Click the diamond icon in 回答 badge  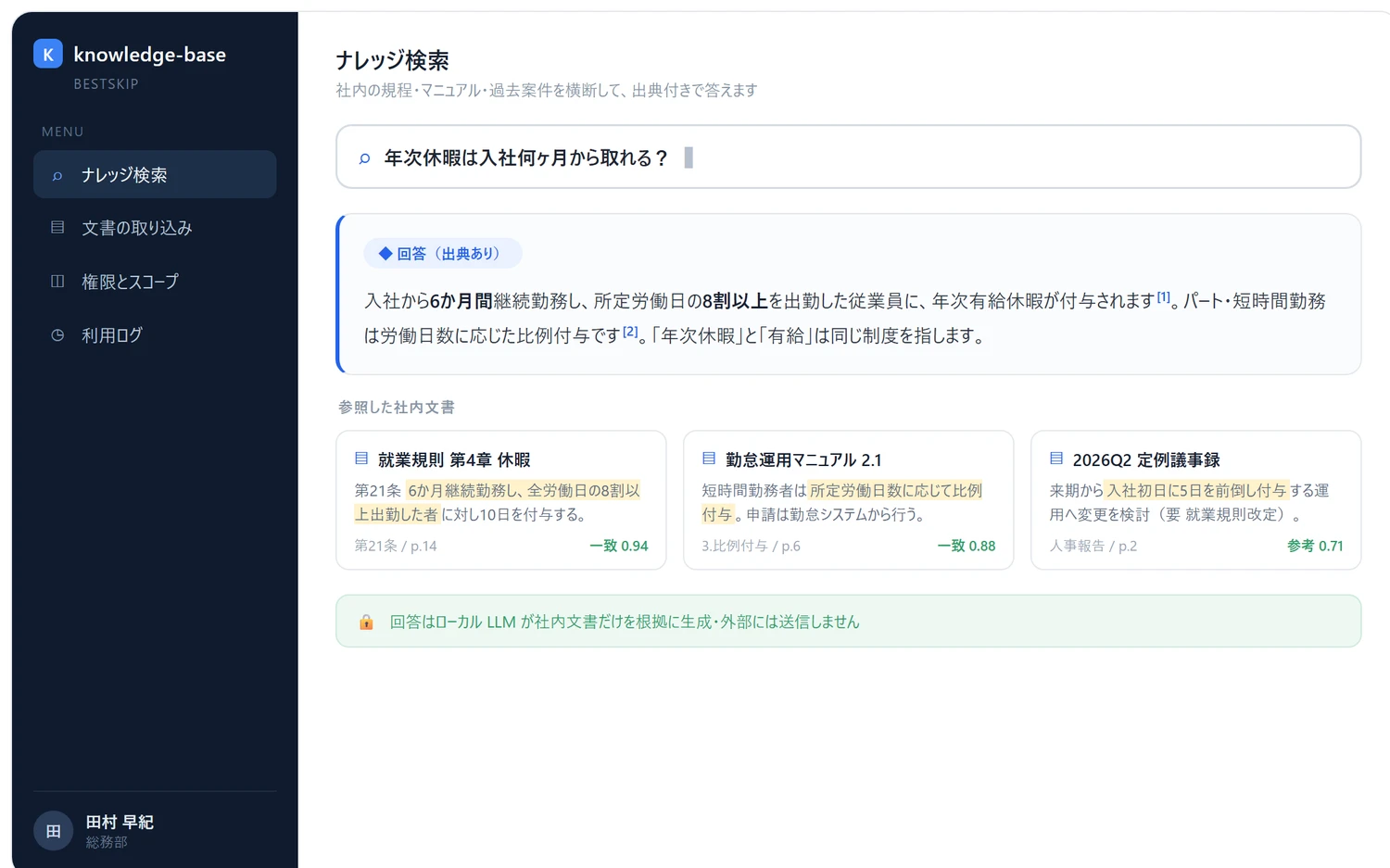click(385, 253)
